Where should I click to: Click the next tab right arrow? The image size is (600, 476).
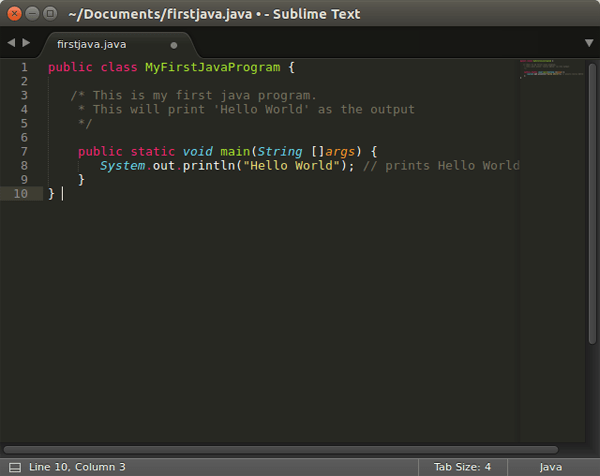(x=26, y=43)
